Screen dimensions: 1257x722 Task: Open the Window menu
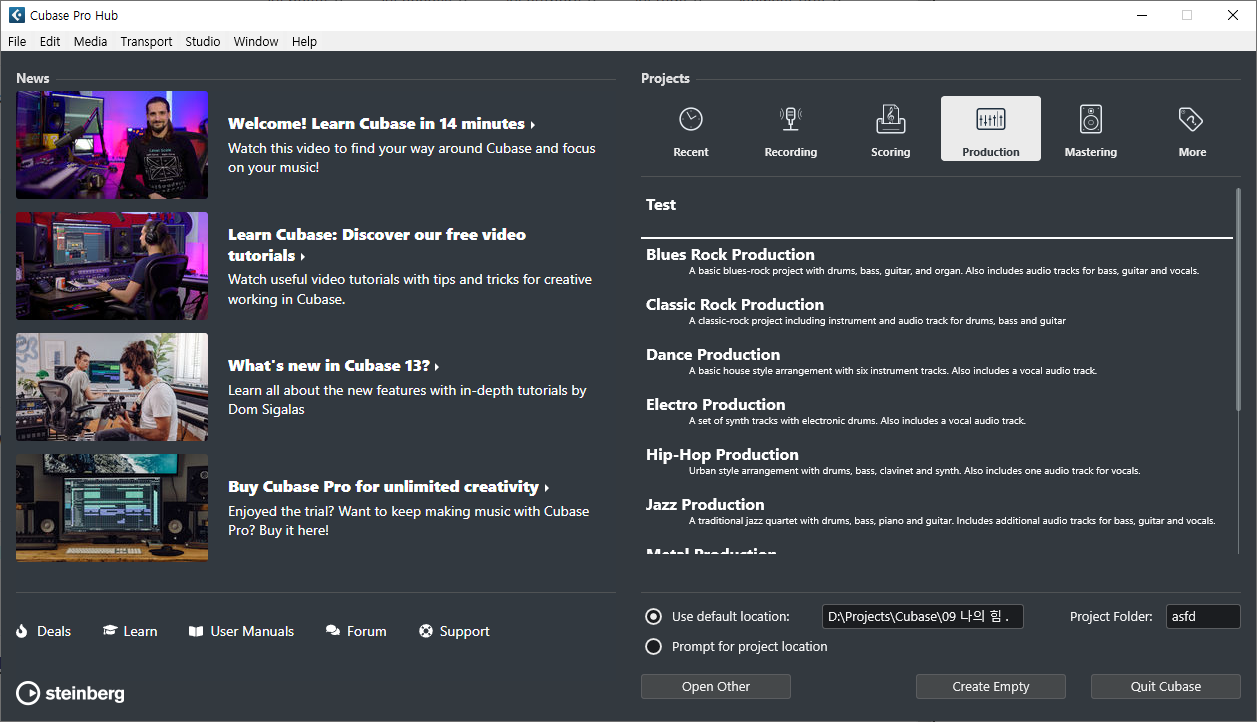(x=256, y=41)
